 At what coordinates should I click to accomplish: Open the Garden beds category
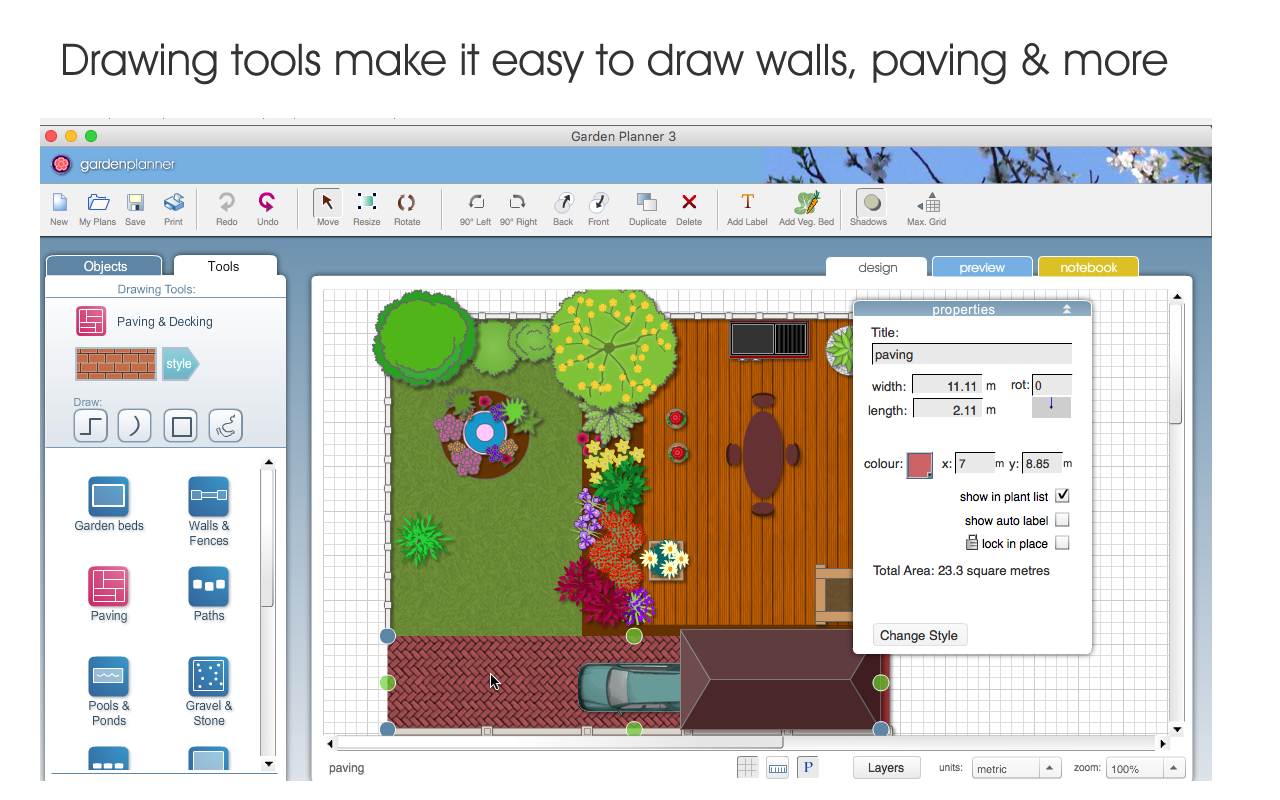click(x=109, y=497)
